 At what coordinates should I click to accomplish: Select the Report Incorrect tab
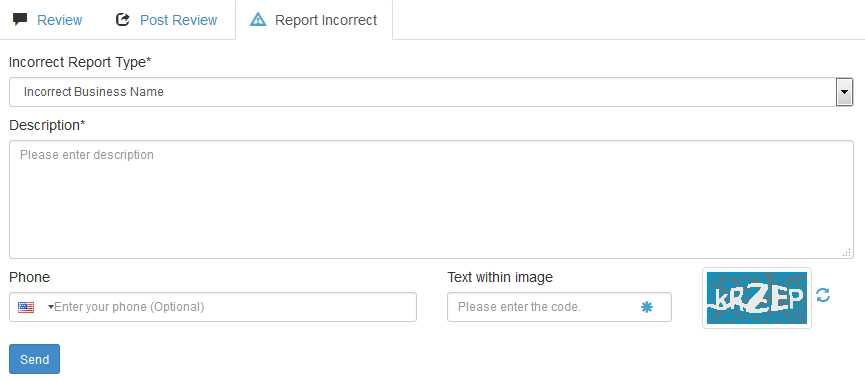point(314,20)
